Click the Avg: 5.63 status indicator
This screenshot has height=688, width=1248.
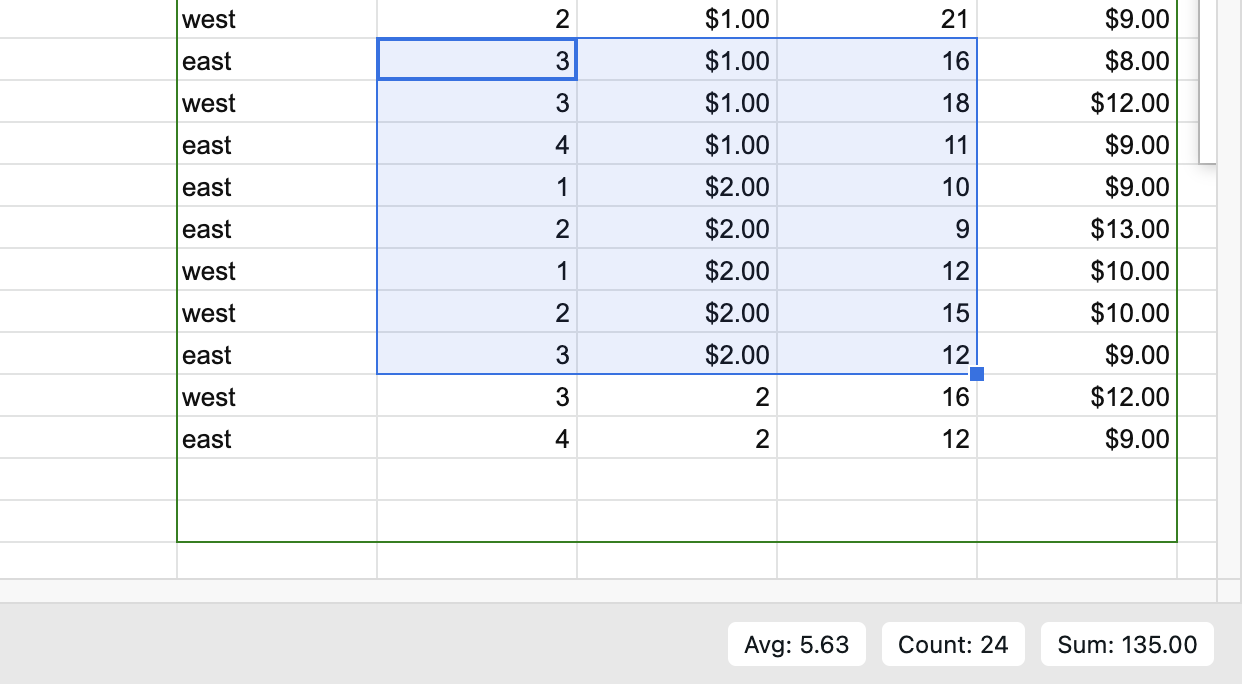click(x=796, y=645)
